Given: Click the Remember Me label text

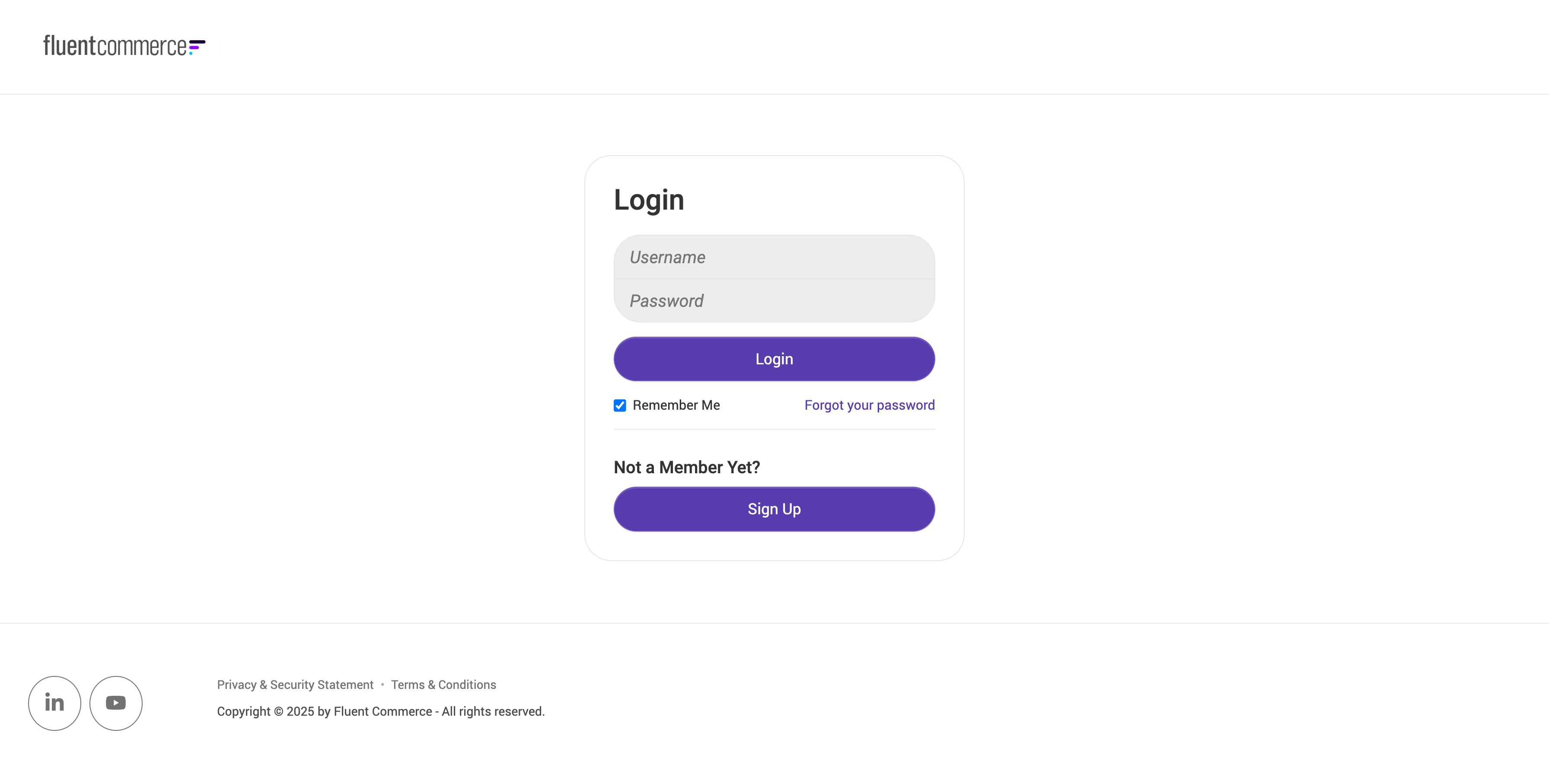Looking at the screenshot, I should 676,406.
